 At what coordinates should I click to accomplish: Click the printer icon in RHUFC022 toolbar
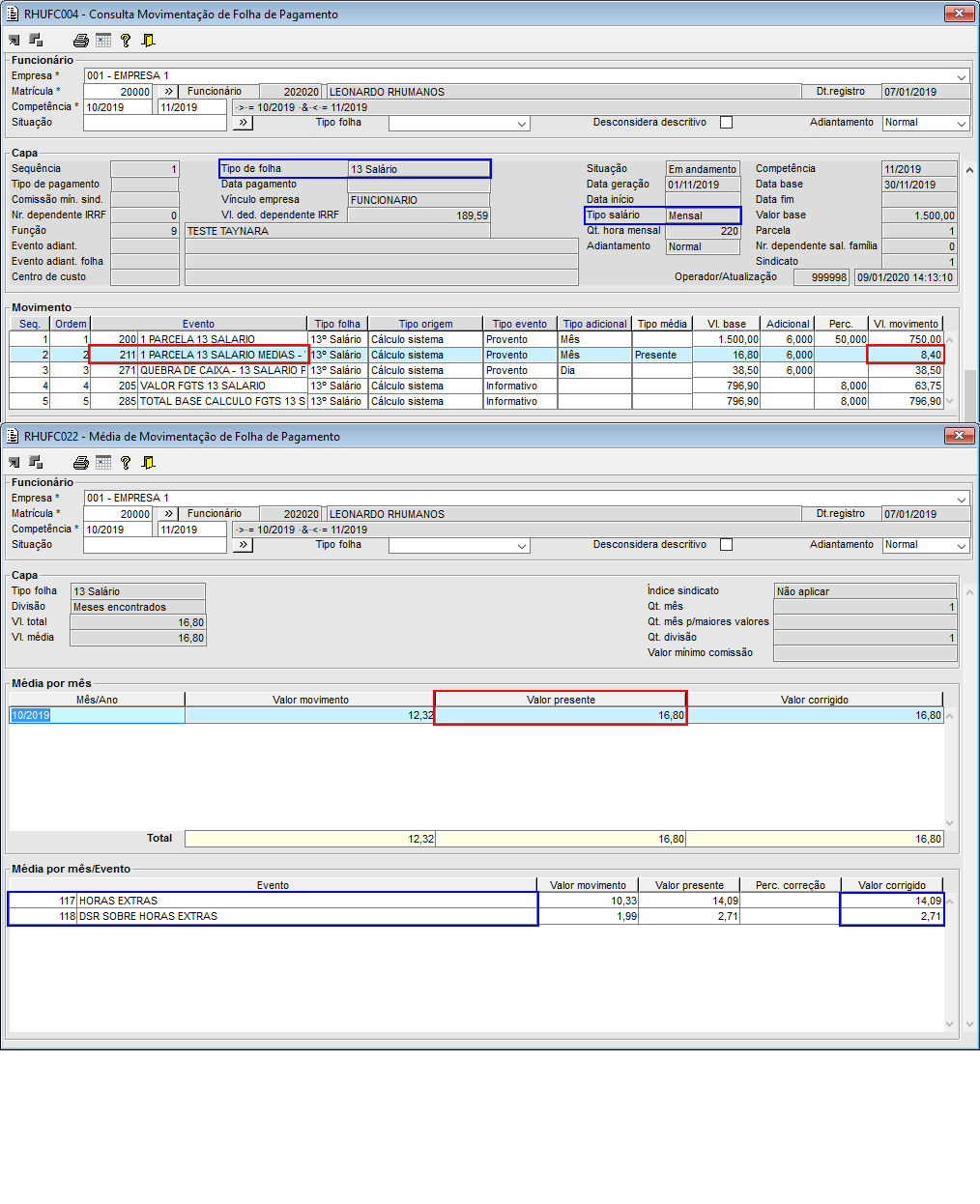coord(81,463)
